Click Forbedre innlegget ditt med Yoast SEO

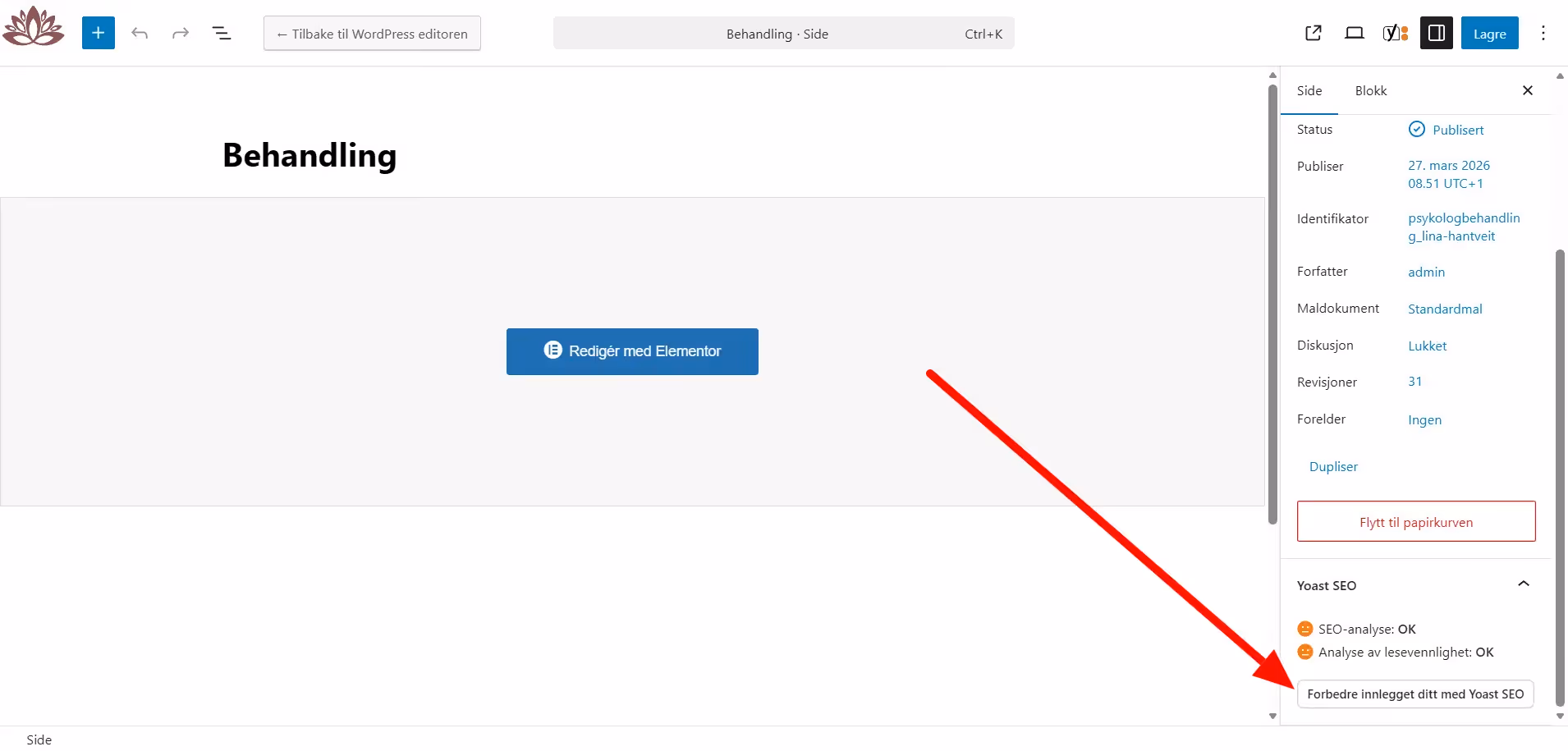(x=1415, y=694)
